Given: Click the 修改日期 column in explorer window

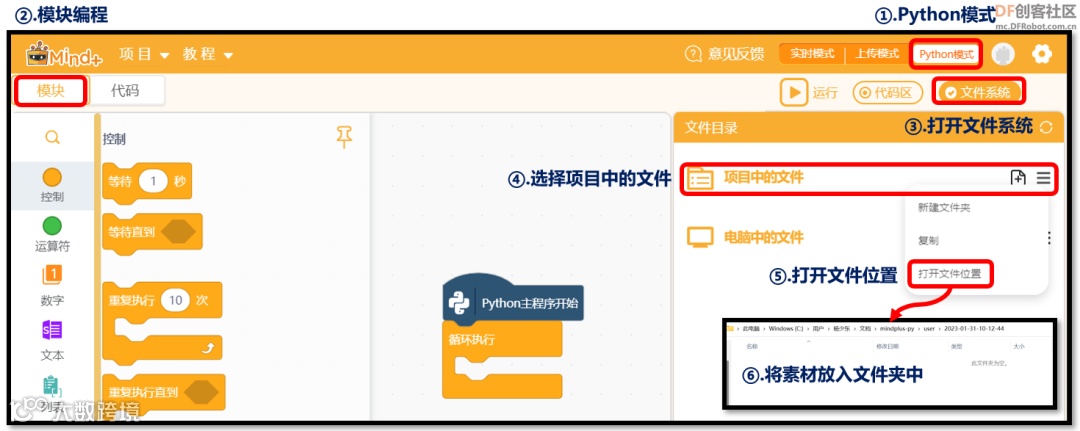Looking at the screenshot, I should (x=885, y=346).
